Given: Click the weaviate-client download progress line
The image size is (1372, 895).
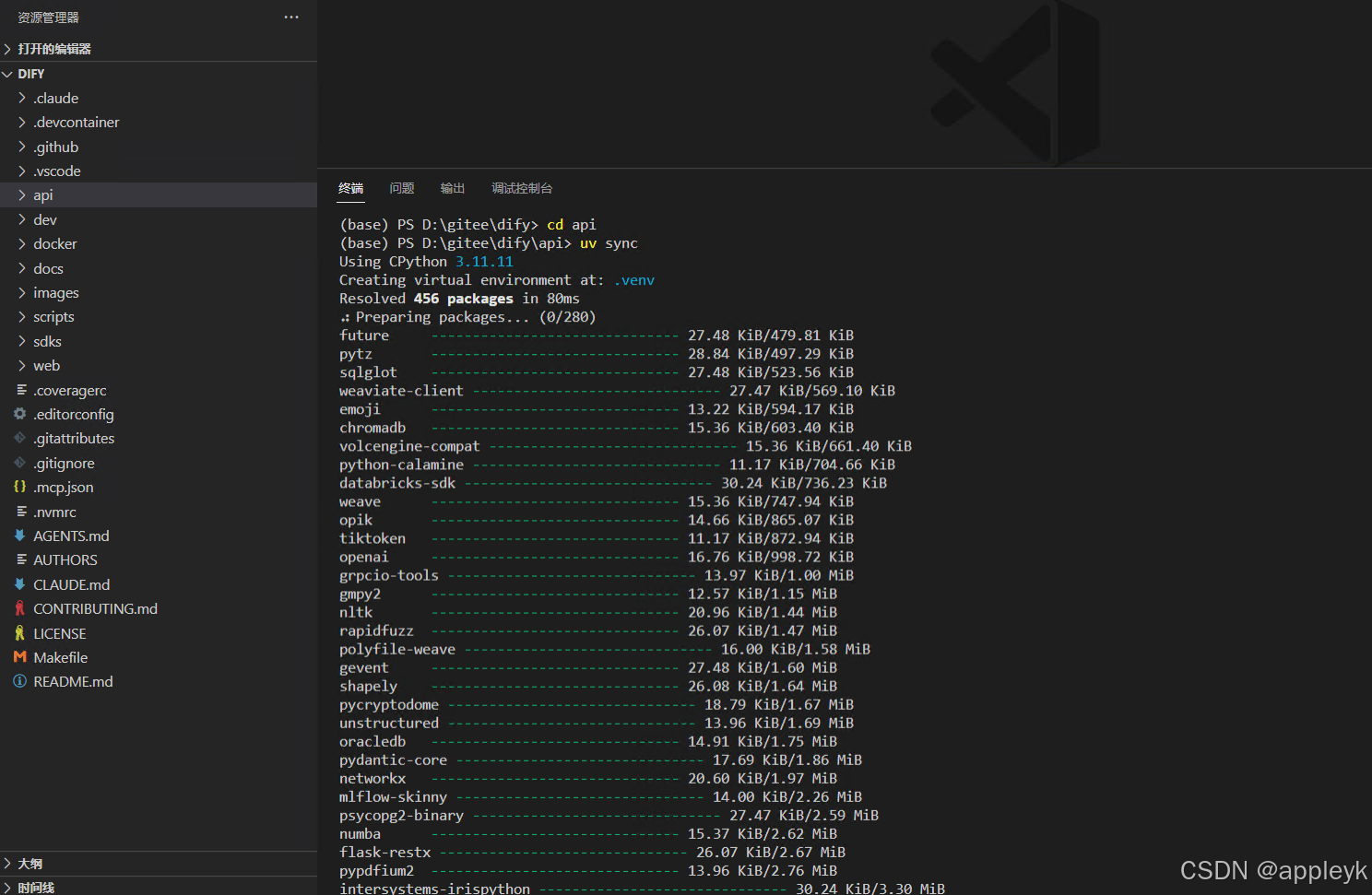Looking at the screenshot, I should pyautogui.click(x=617, y=391).
